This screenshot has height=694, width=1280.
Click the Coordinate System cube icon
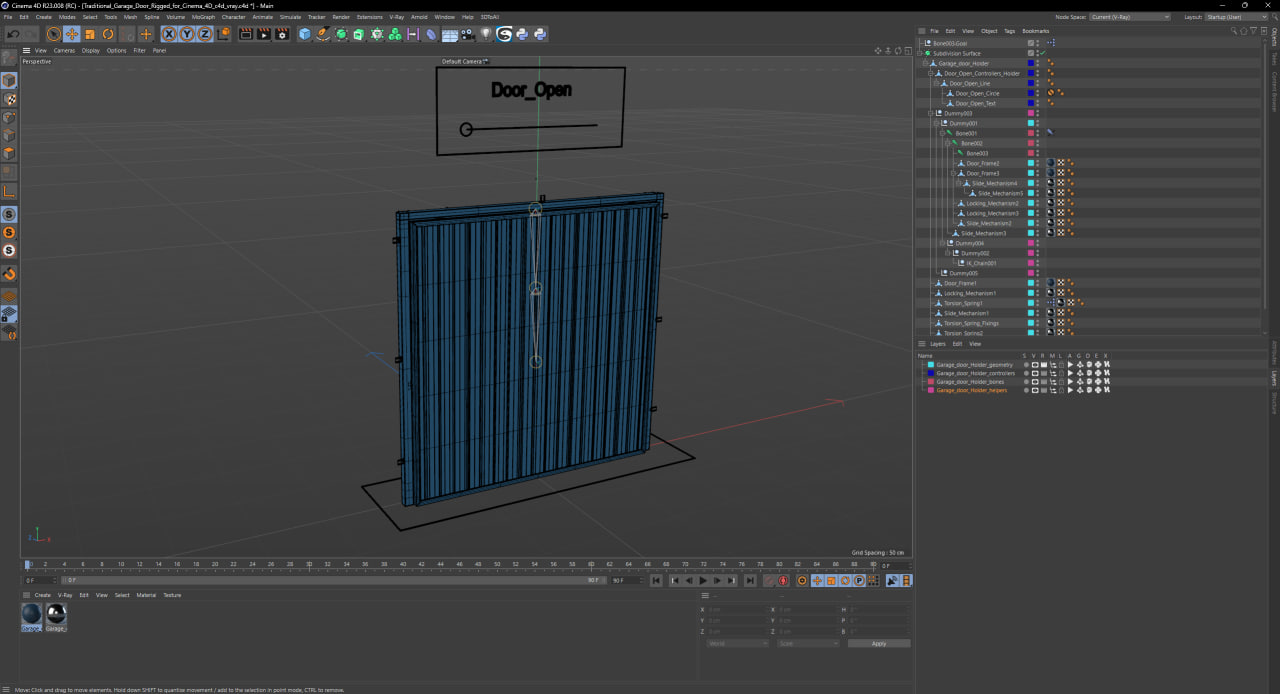pos(224,34)
